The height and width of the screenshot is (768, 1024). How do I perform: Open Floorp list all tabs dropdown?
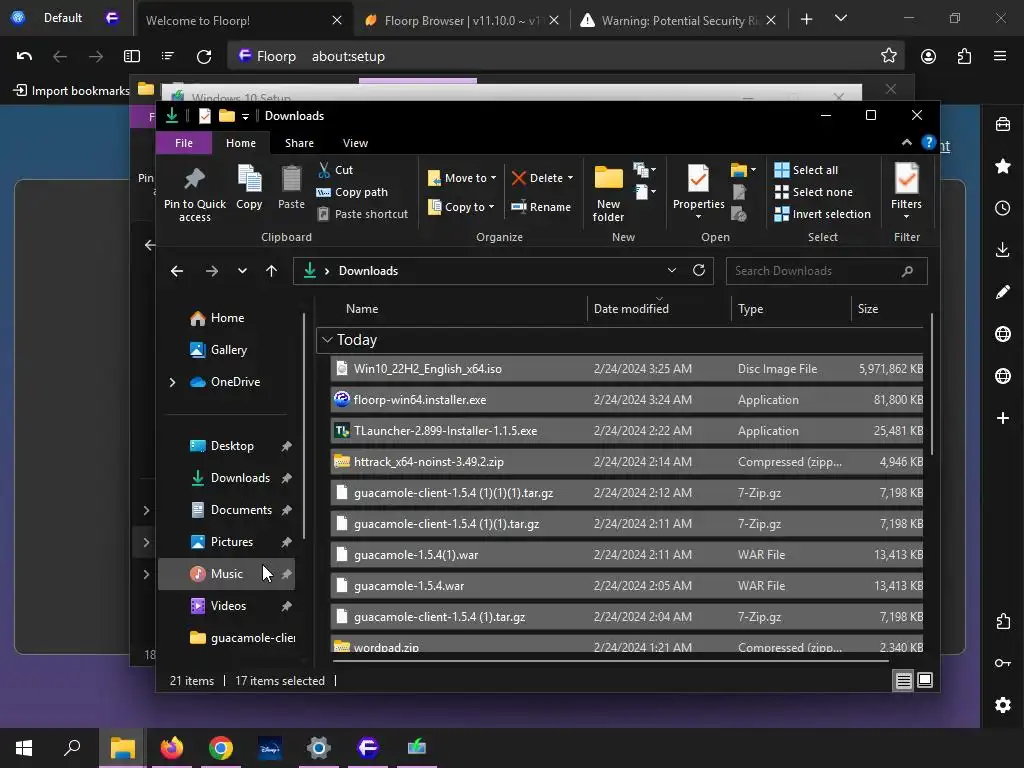tap(841, 18)
